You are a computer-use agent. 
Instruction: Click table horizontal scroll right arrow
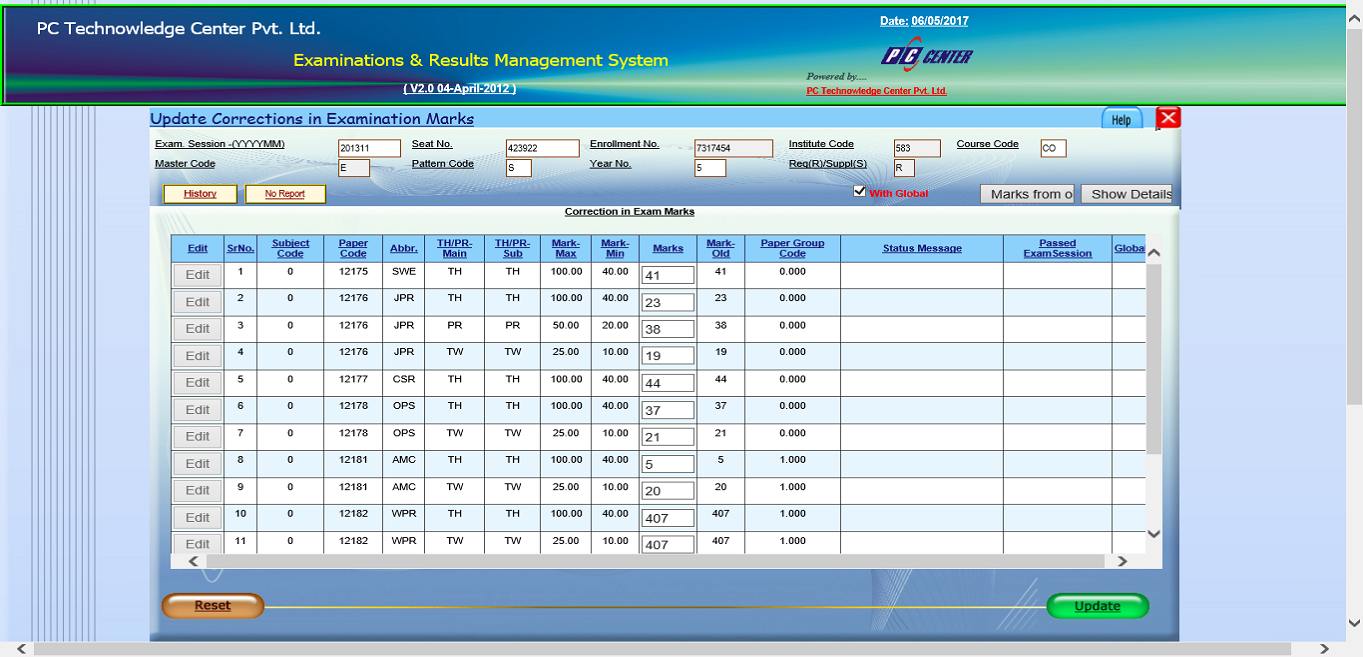[1121, 562]
